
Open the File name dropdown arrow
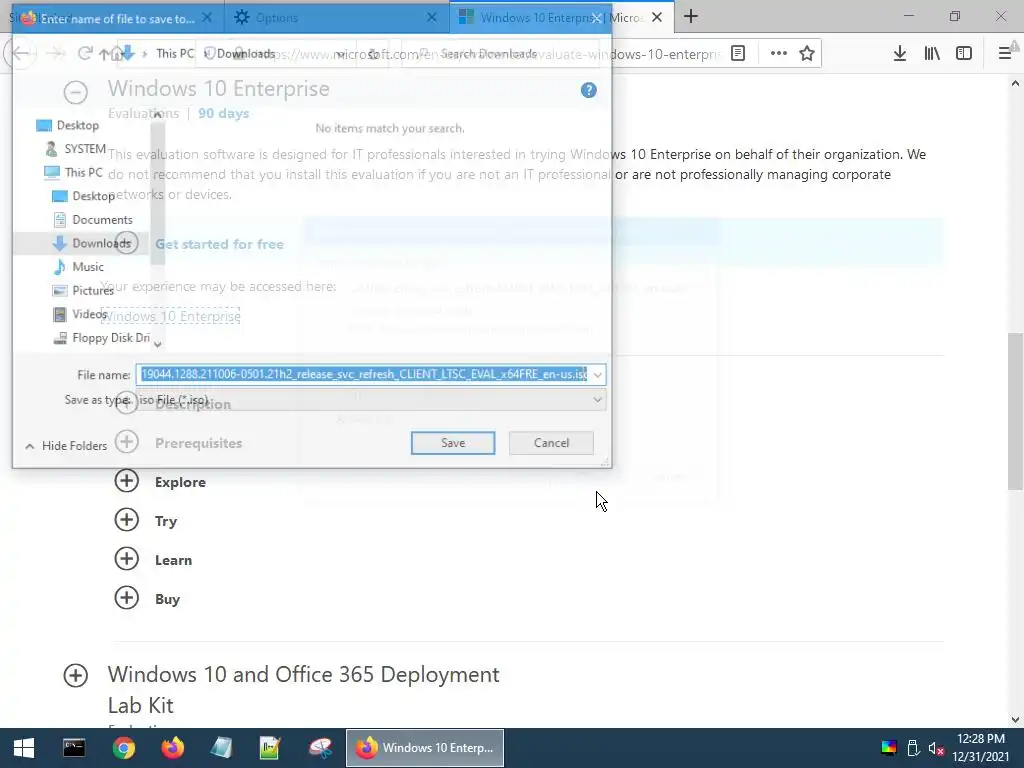pyautogui.click(x=597, y=375)
